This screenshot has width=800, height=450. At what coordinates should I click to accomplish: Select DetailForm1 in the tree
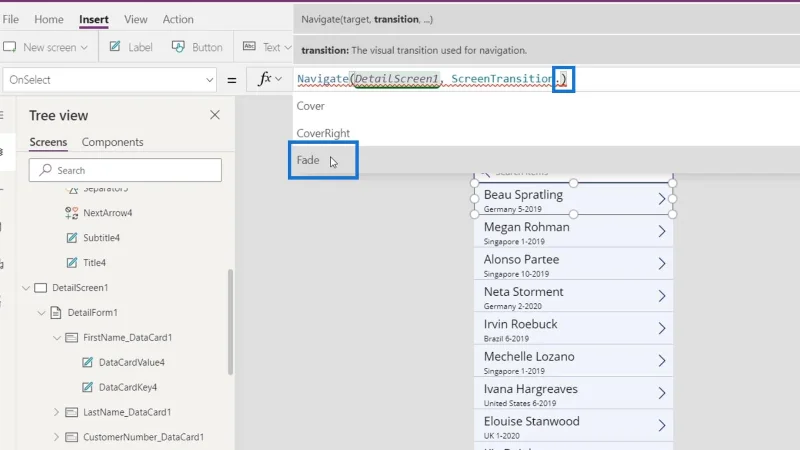(x=92, y=312)
